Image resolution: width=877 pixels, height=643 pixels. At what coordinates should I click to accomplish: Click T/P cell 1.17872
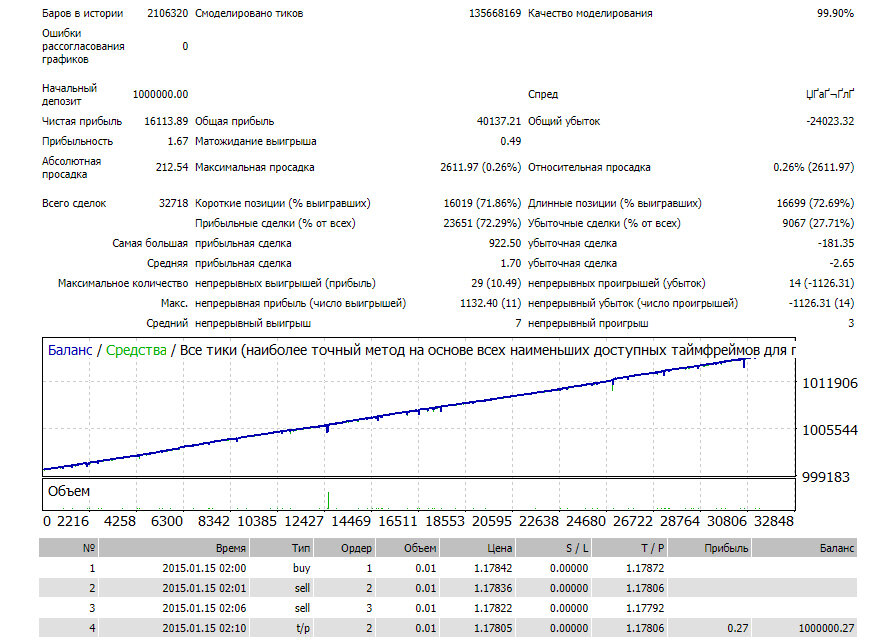[645, 568]
